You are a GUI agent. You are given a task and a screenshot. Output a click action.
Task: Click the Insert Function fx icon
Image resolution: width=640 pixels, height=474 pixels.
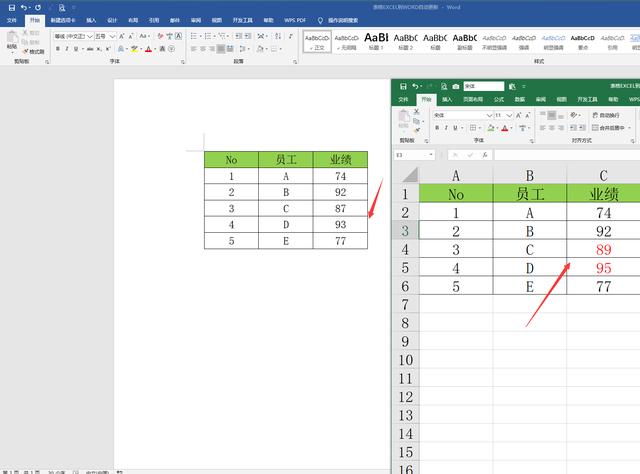(484, 155)
